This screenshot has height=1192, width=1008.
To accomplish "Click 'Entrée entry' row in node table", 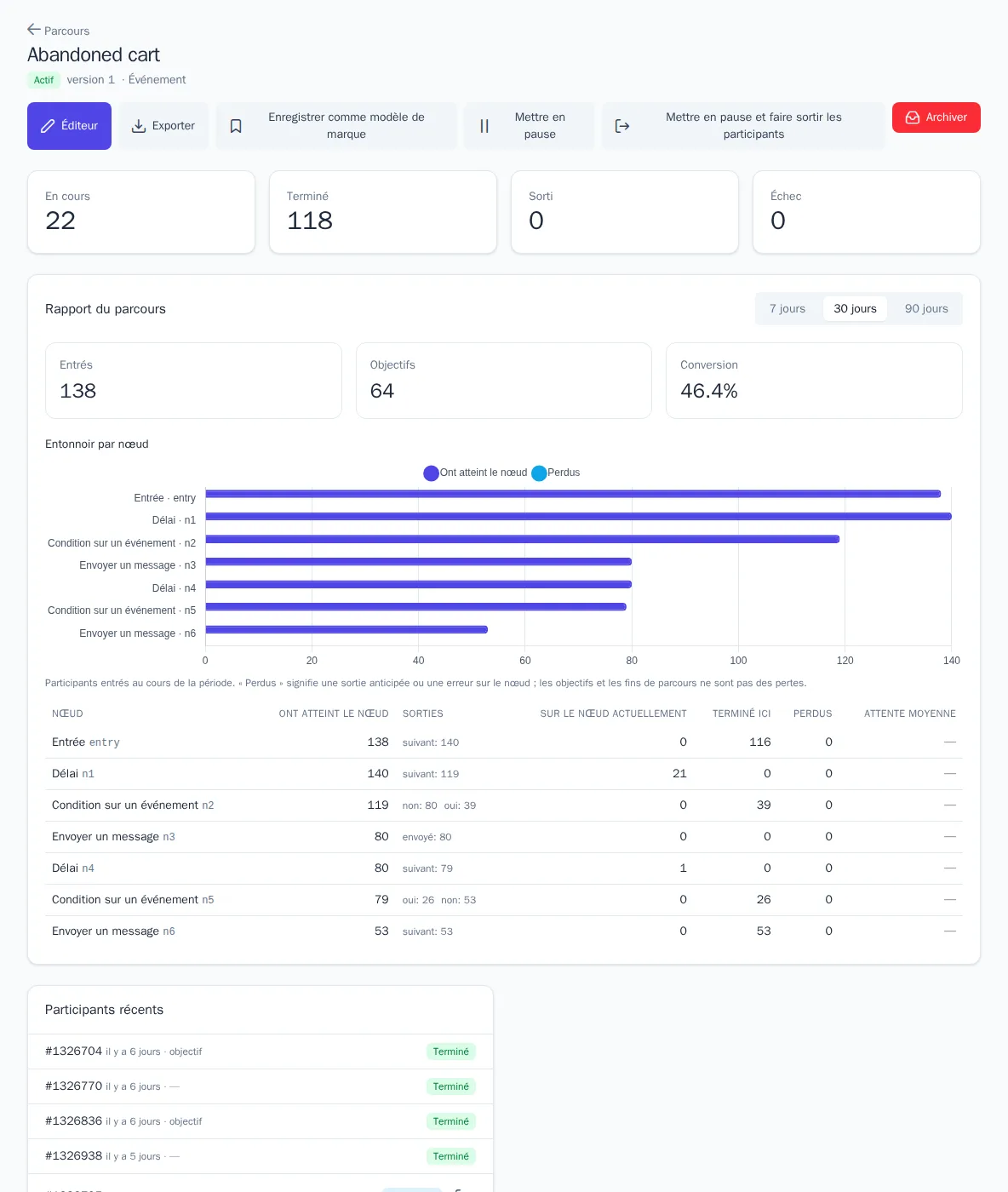I will [504, 742].
